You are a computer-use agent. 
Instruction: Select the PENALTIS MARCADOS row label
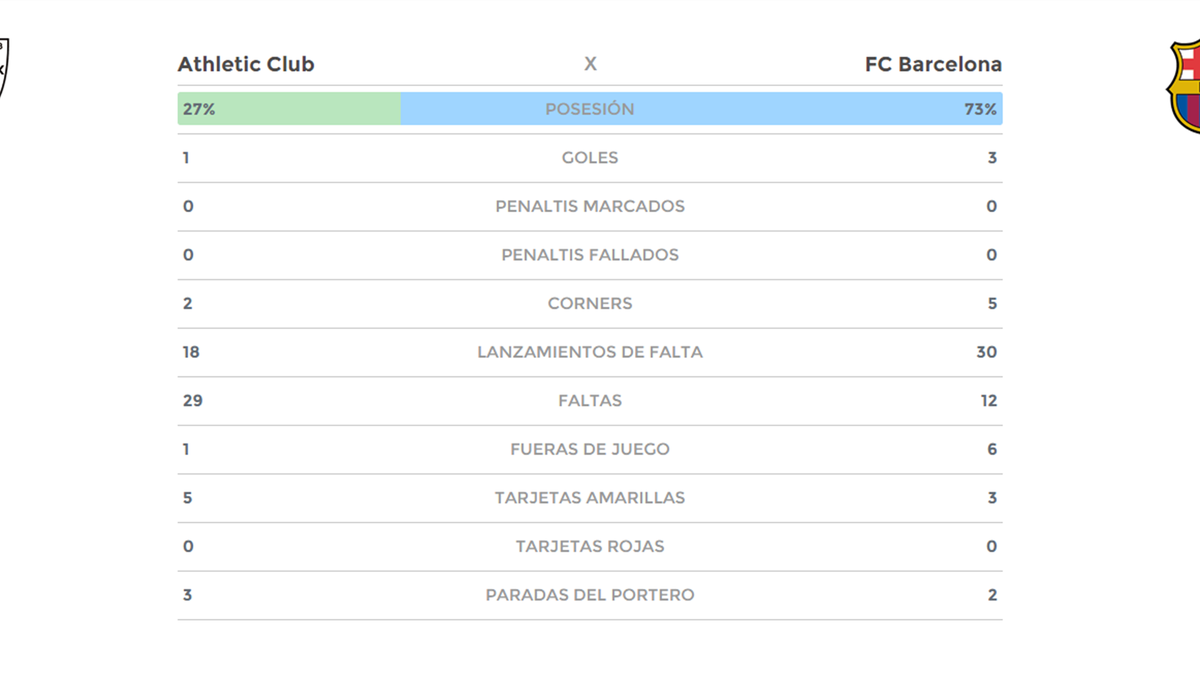tap(590, 206)
